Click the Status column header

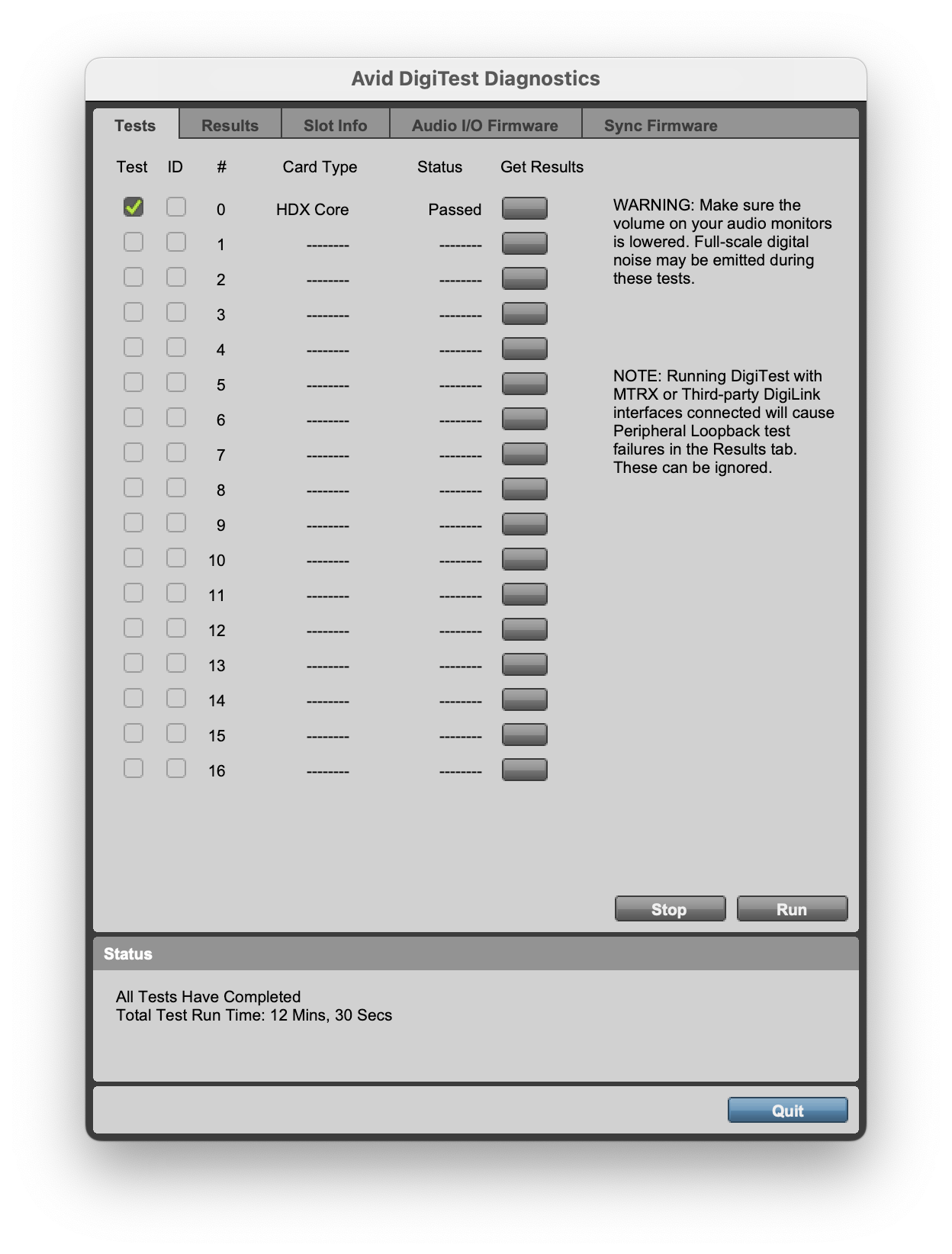pyautogui.click(x=439, y=167)
